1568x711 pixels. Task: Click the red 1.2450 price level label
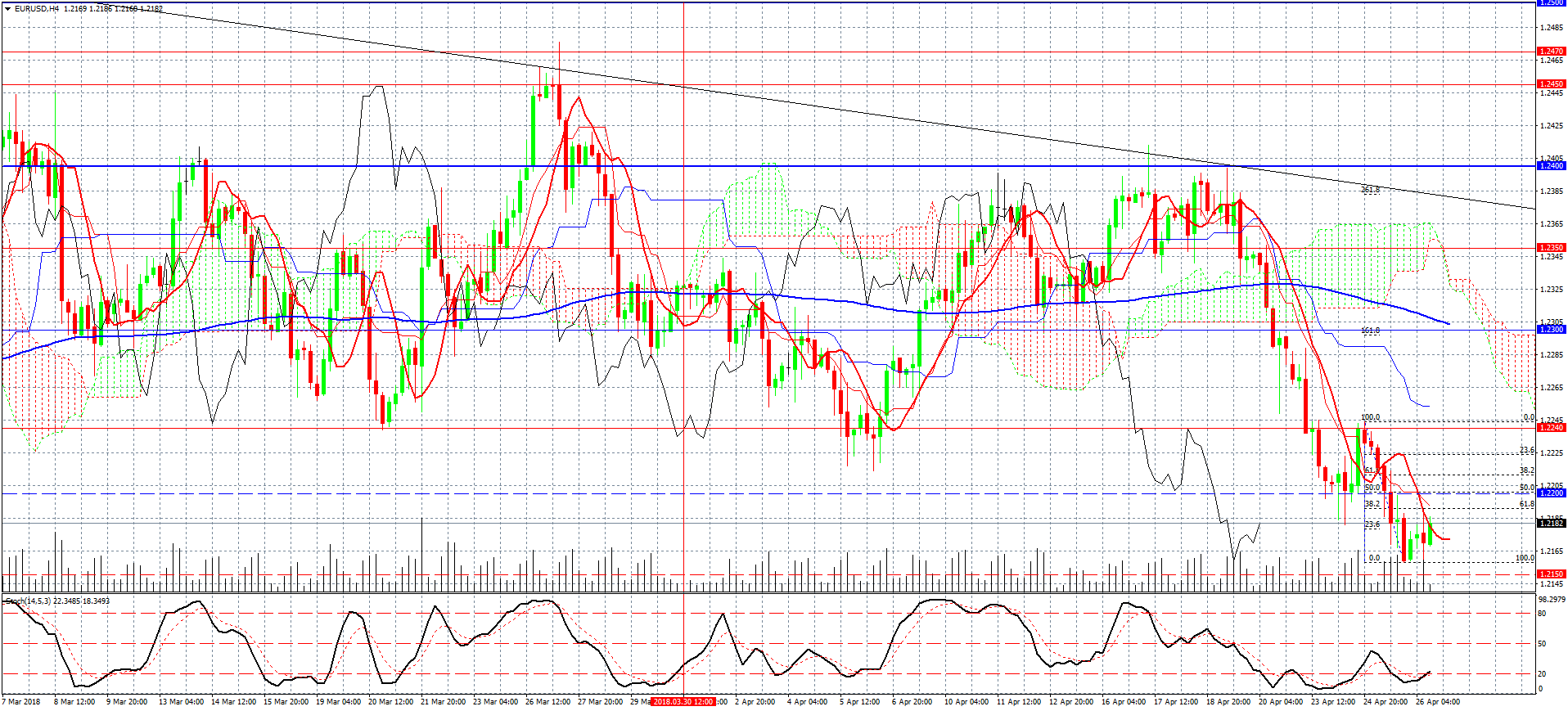pyautogui.click(x=1551, y=84)
